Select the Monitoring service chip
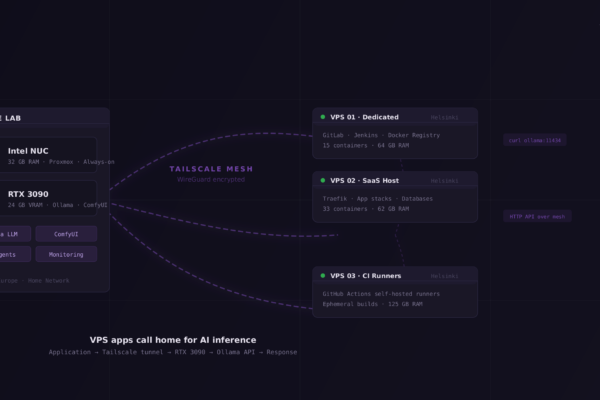The width and height of the screenshot is (600, 400). click(66, 254)
